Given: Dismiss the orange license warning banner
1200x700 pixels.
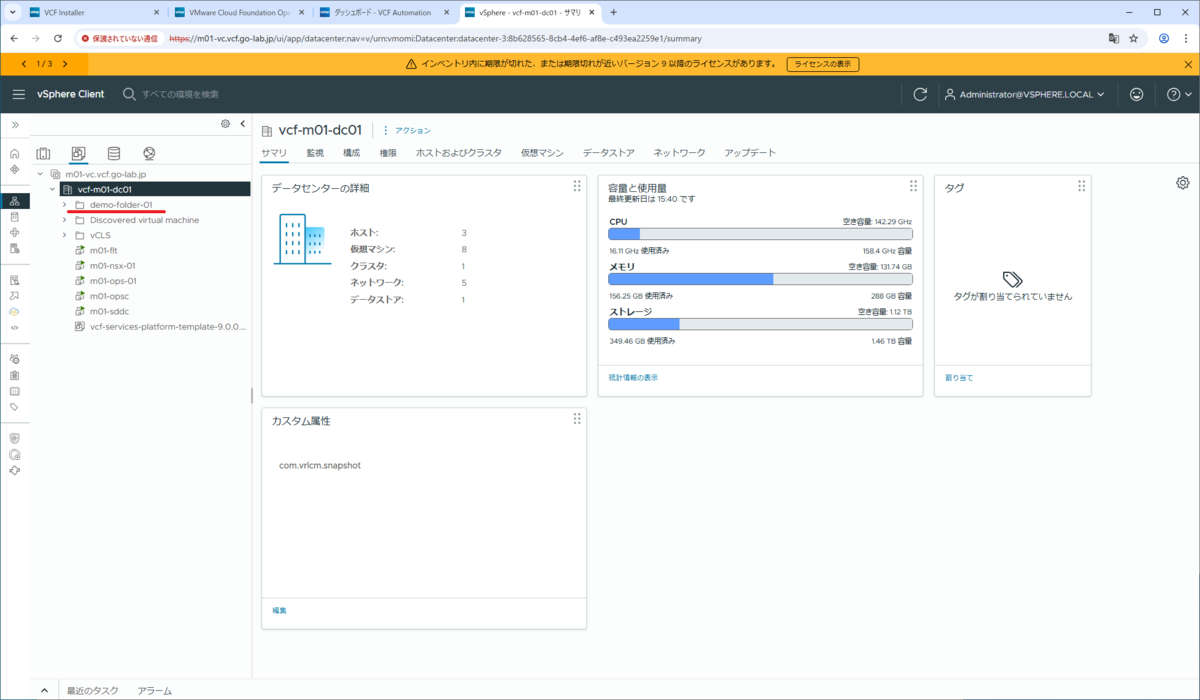Looking at the screenshot, I should [x=1188, y=64].
